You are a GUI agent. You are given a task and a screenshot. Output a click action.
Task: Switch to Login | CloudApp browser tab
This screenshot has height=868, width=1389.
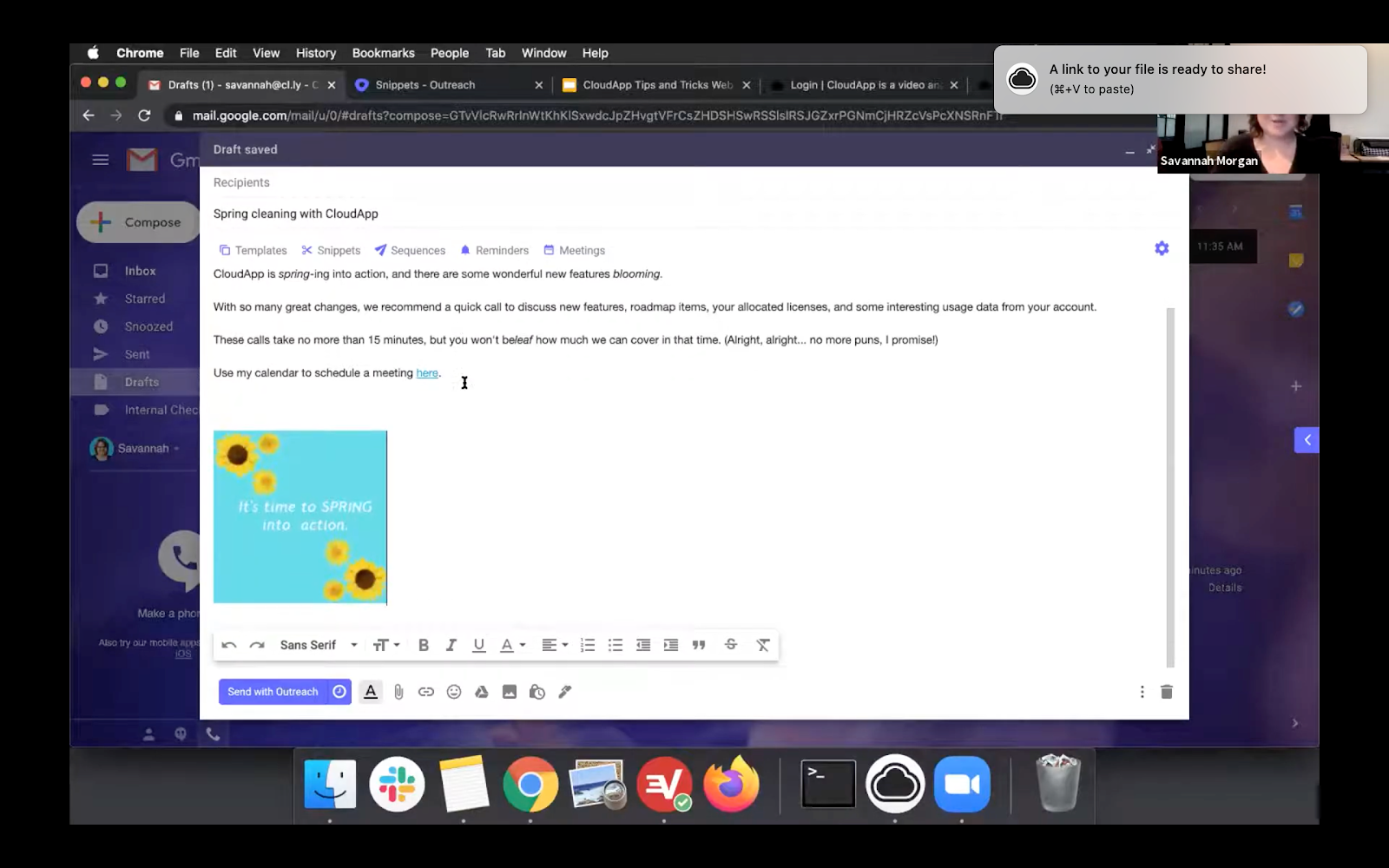pos(864,85)
